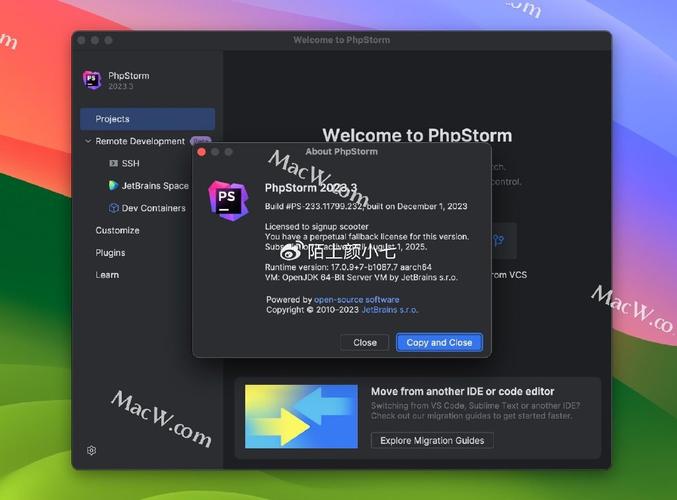Click the PhpStorm logo in the sidebar header
Viewport: 677px width, 500px height.
pyautogui.click(x=92, y=80)
